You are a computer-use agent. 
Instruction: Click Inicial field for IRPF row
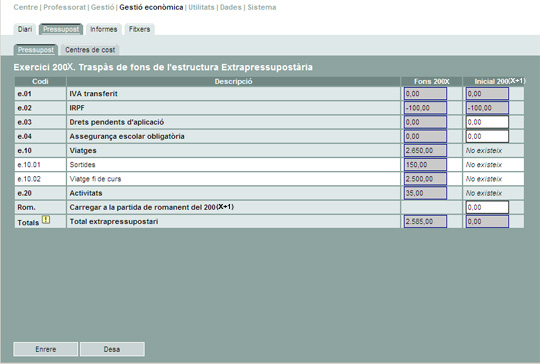coord(487,108)
